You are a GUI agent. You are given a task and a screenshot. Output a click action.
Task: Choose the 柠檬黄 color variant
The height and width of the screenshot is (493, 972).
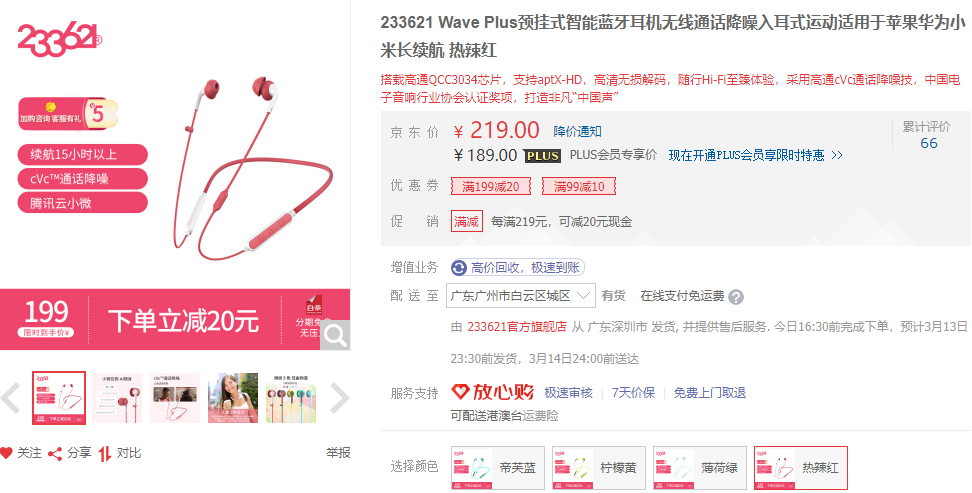click(599, 468)
